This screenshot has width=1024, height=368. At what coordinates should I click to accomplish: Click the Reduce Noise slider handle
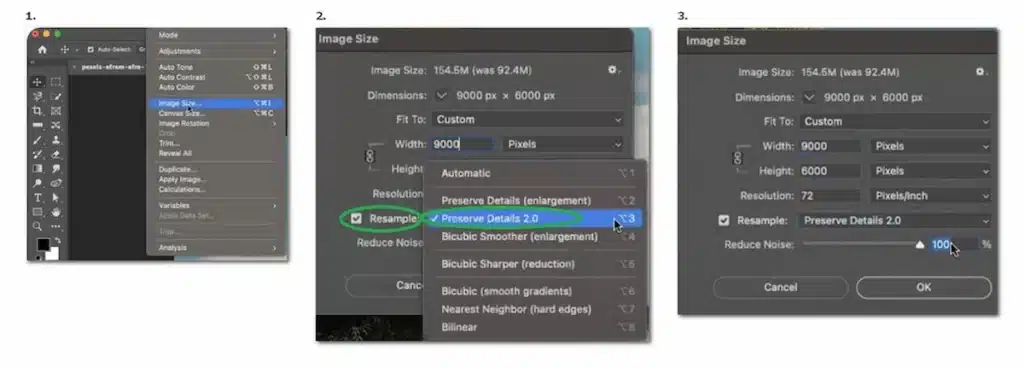pos(920,245)
